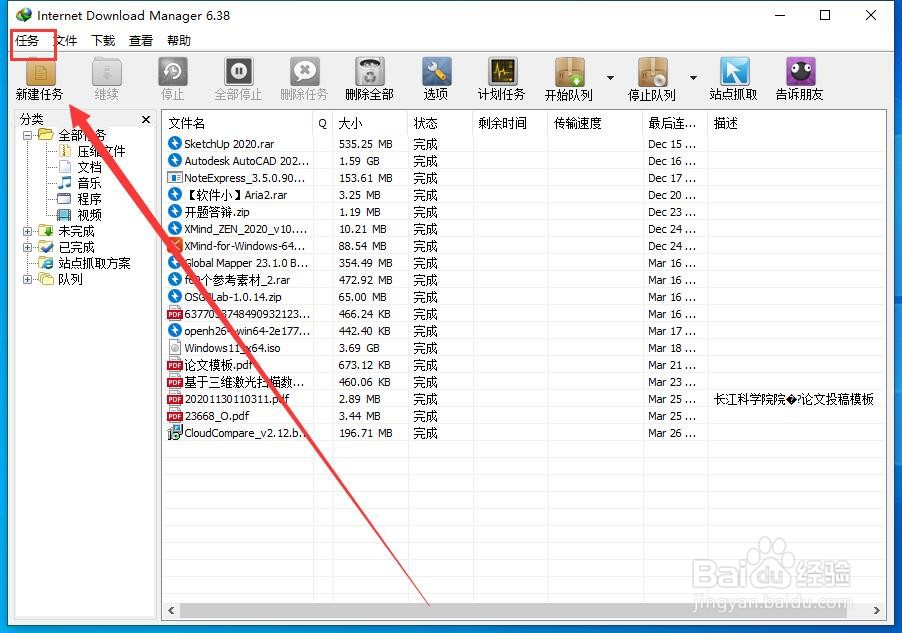Click file icon of Global Mapper 23.1.0
The height and width of the screenshot is (633, 902).
point(174,263)
